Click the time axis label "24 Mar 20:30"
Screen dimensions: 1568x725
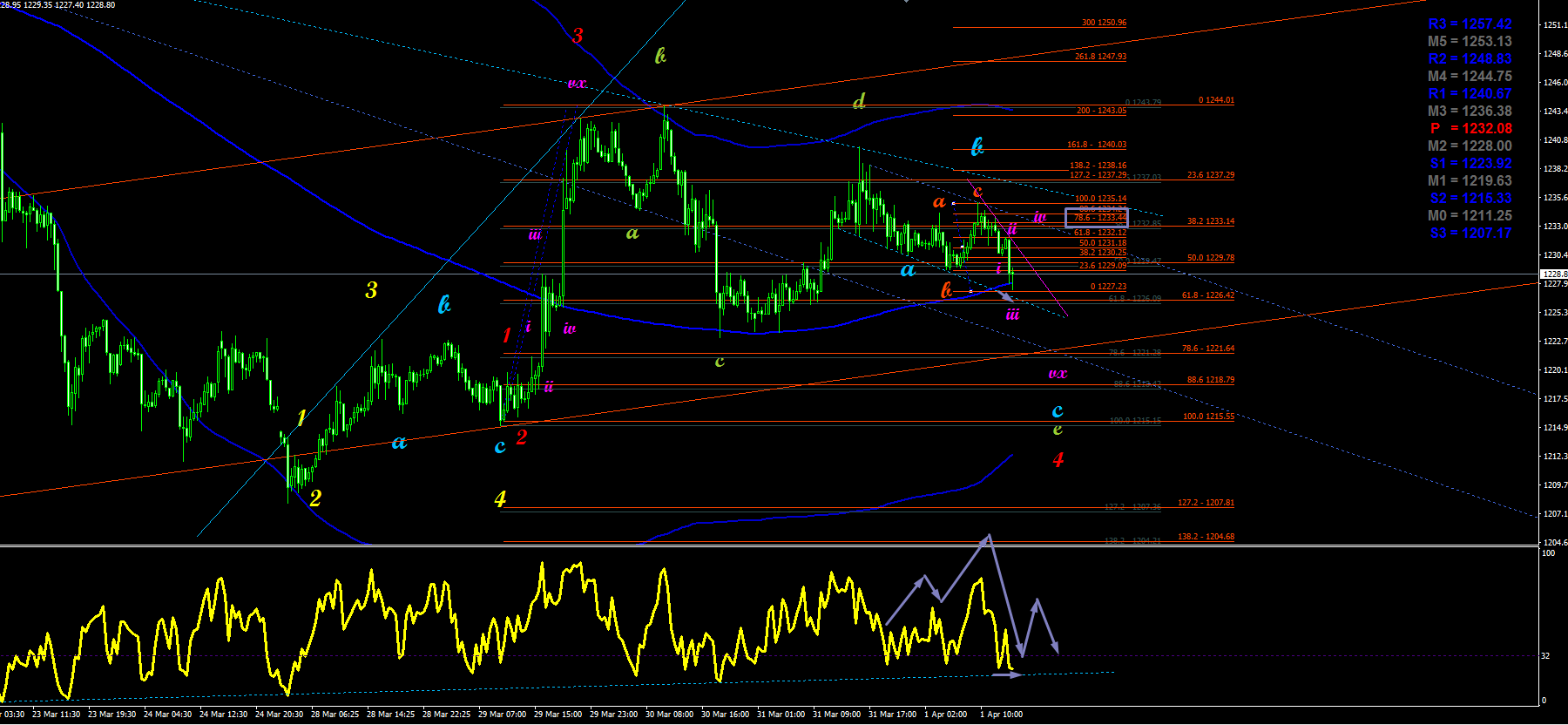280,715
